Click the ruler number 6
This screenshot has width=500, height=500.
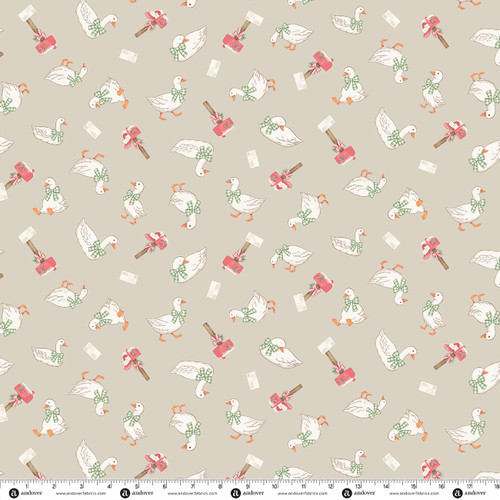click(x=165, y=487)
